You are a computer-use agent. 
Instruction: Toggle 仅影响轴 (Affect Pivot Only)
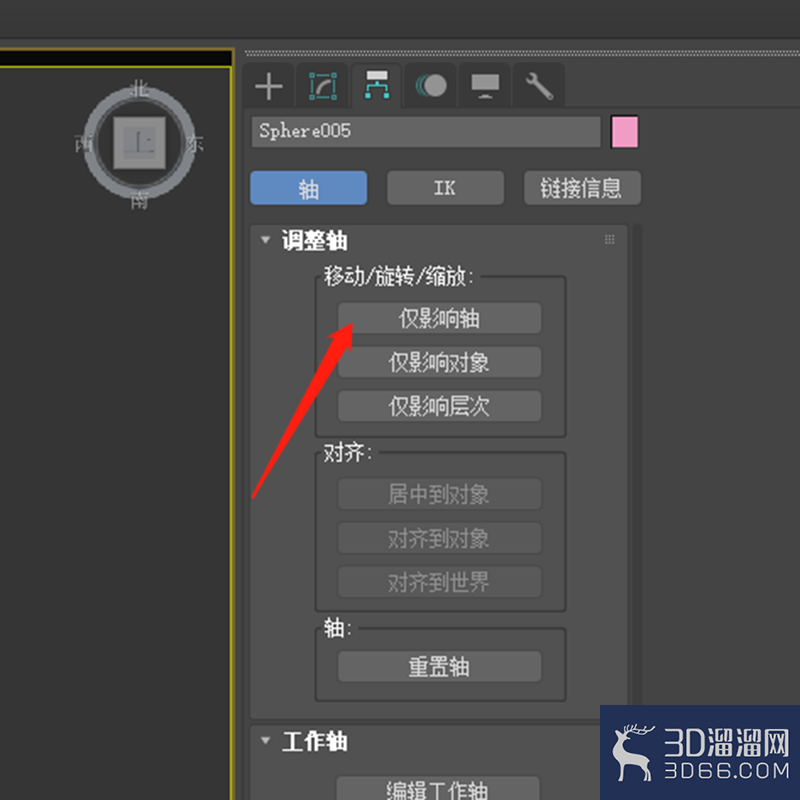(439, 318)
